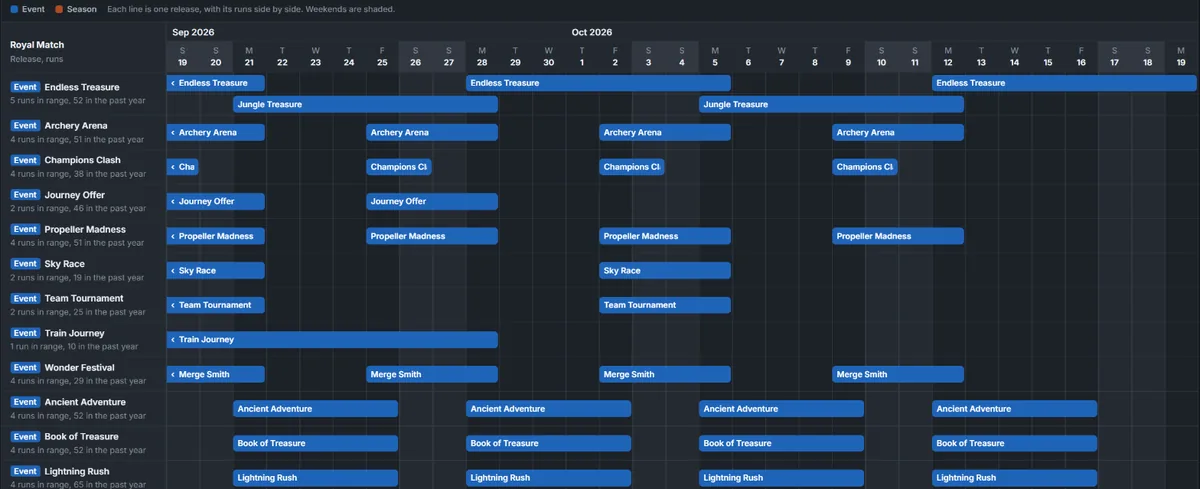The width and height of the screenshot is (1200, 489).
Task: Click the Monday Sep 21 date header
Action: coord(249,56)
